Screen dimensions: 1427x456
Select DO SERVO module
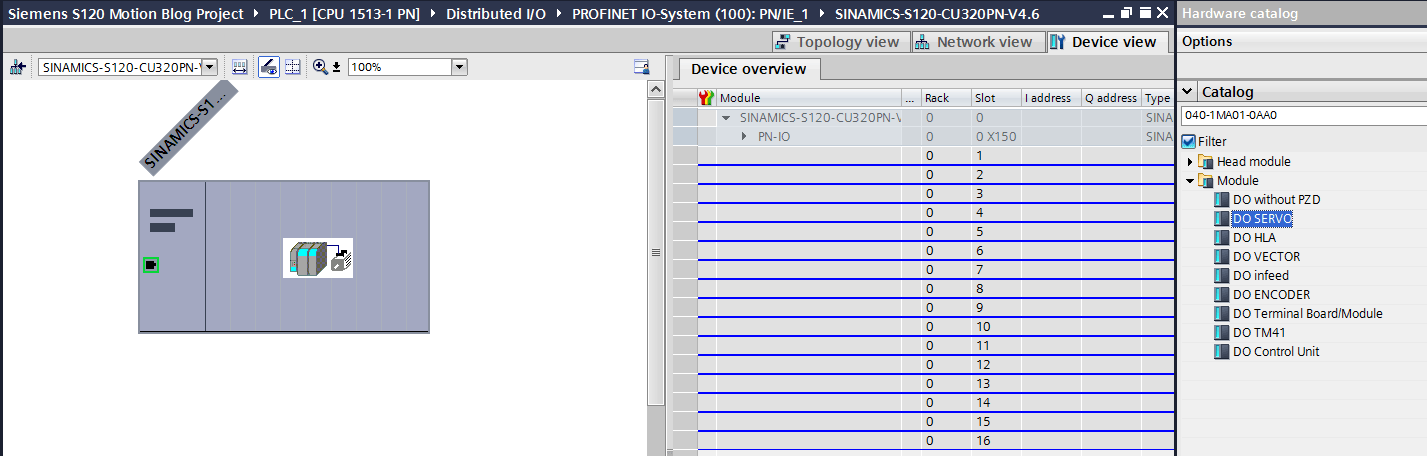(x=1262, y=219)
